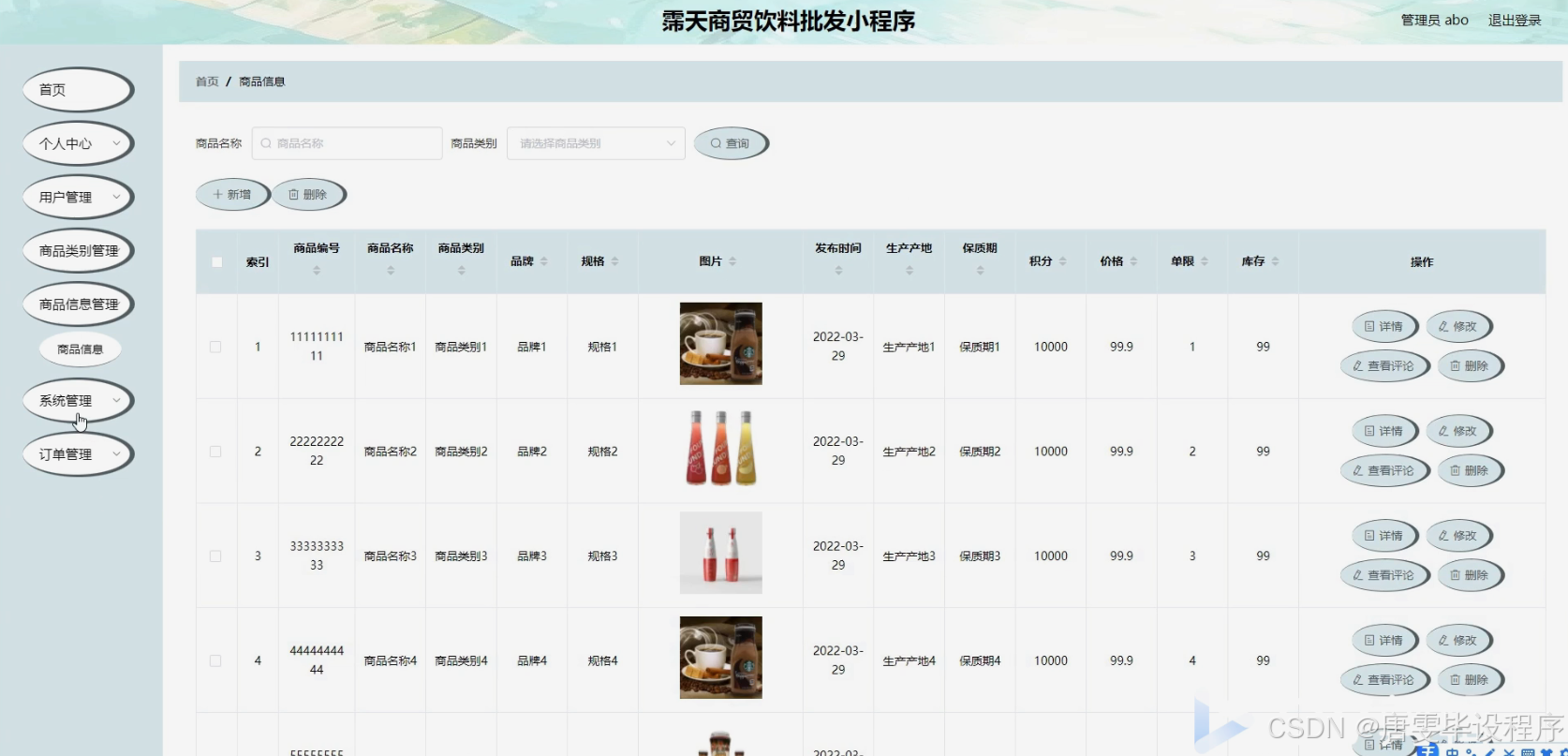Click the 新增 add button

pyautogui.click(x=231, y=195)
